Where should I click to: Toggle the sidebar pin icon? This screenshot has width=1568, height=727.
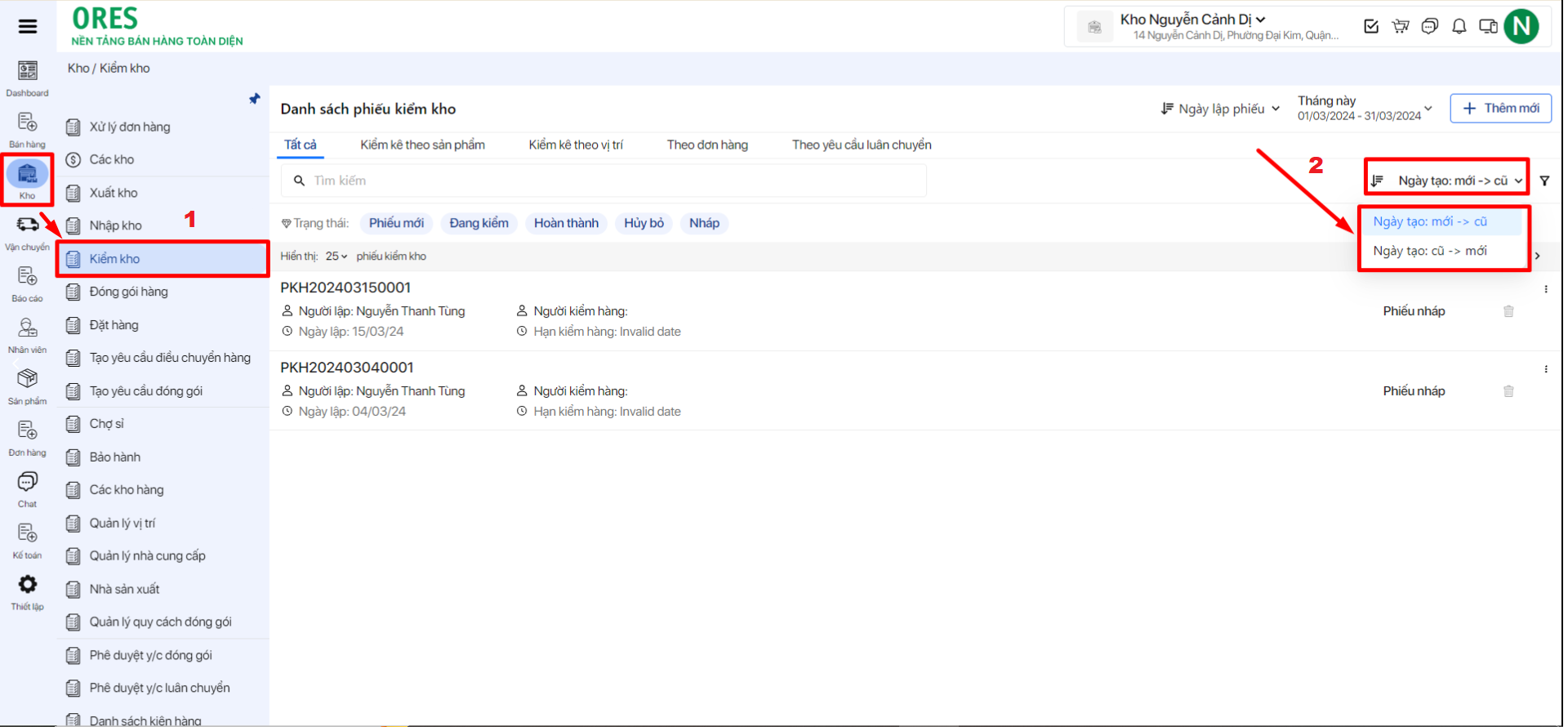tap(254, 99)
